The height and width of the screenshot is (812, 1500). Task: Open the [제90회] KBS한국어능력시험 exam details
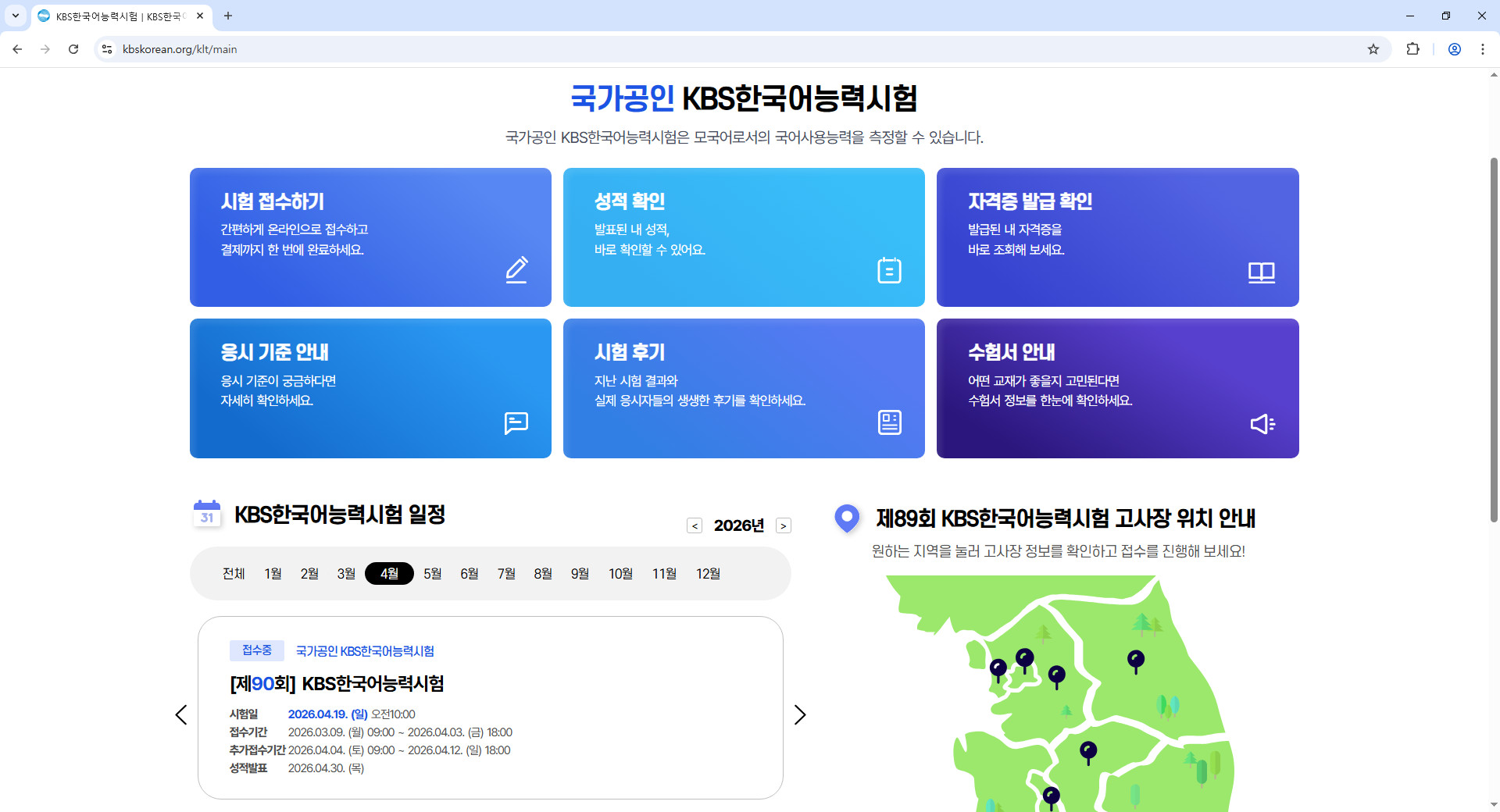point(337,684)
